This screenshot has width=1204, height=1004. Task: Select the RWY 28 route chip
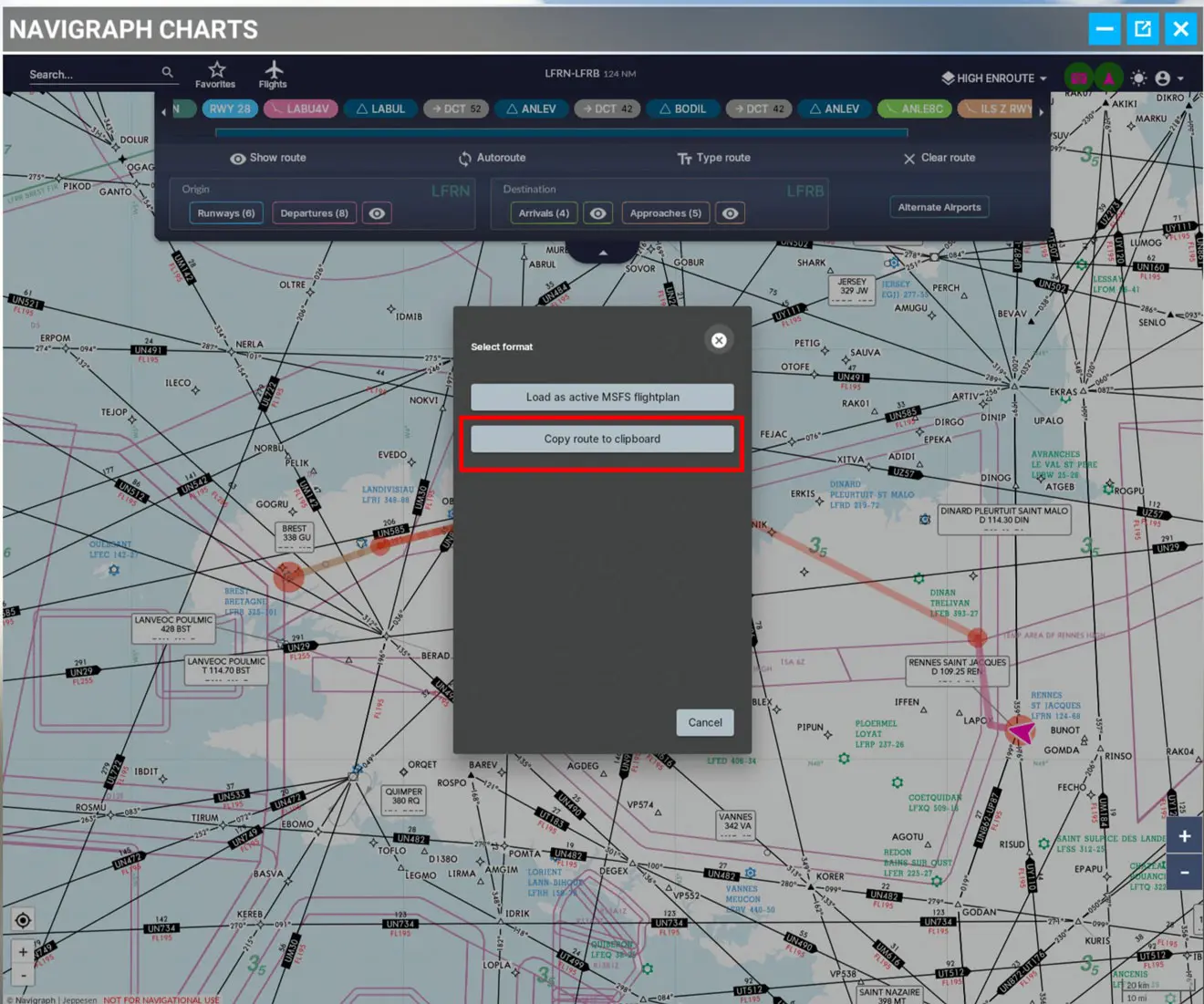point(229,109)
